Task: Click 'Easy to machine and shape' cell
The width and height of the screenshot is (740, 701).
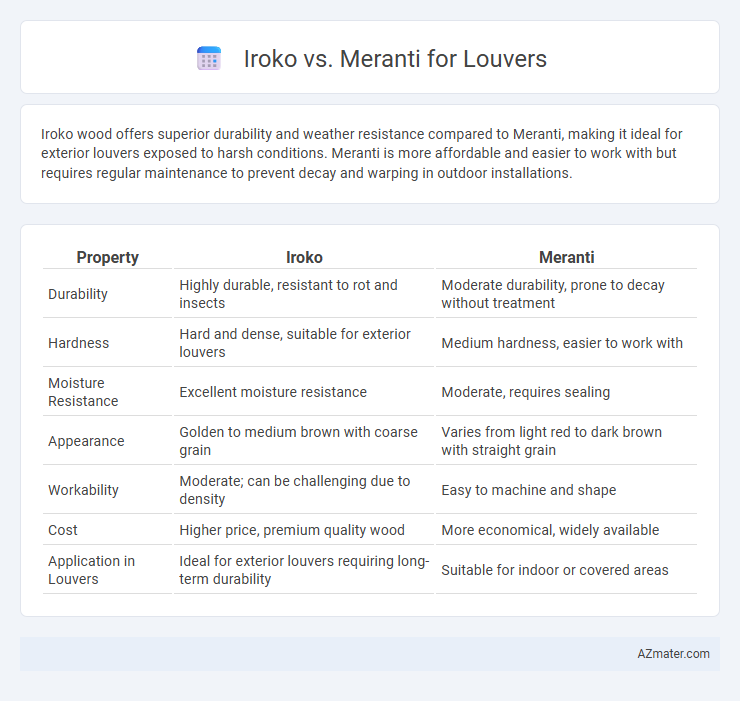Action: (529, 490)
